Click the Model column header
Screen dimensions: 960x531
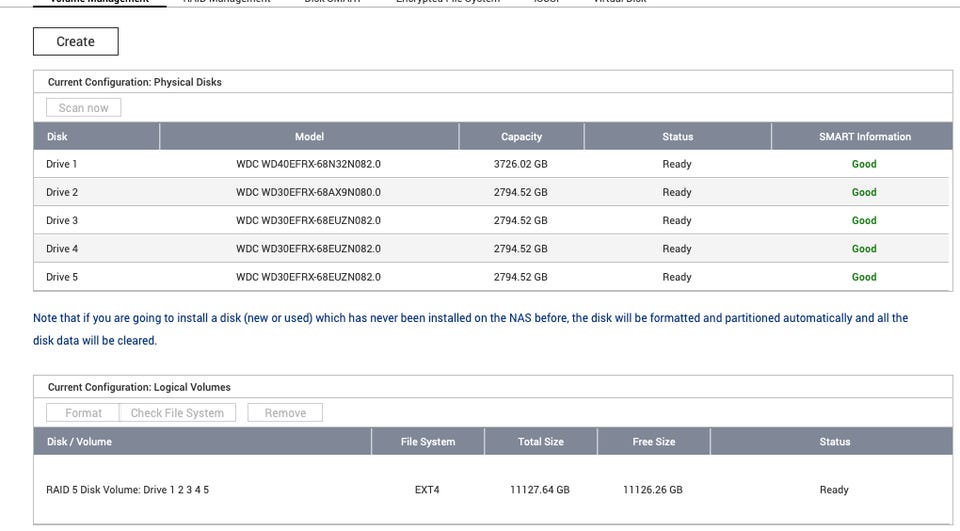[x=309, y=137]
